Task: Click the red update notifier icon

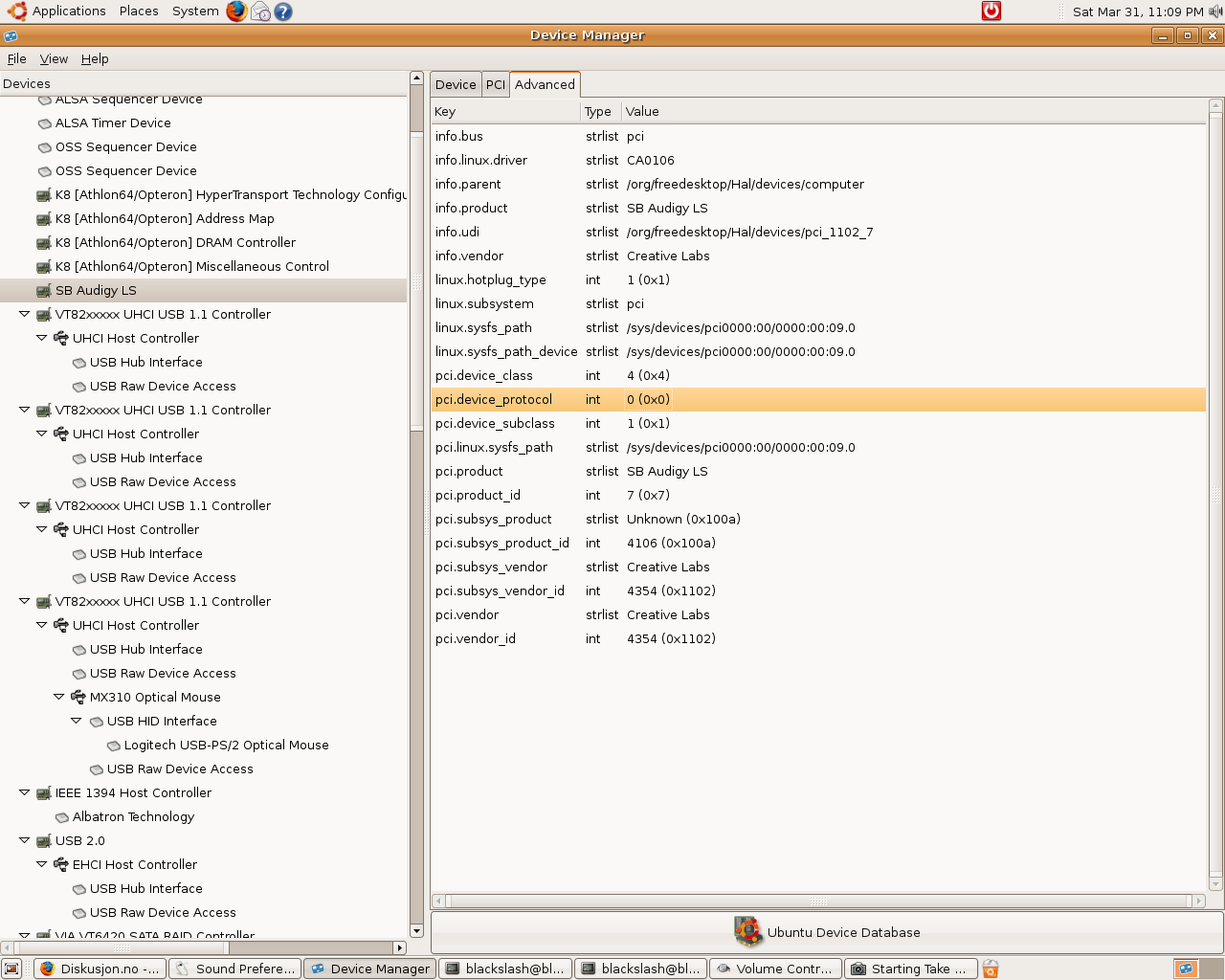Action: [991, 11]
